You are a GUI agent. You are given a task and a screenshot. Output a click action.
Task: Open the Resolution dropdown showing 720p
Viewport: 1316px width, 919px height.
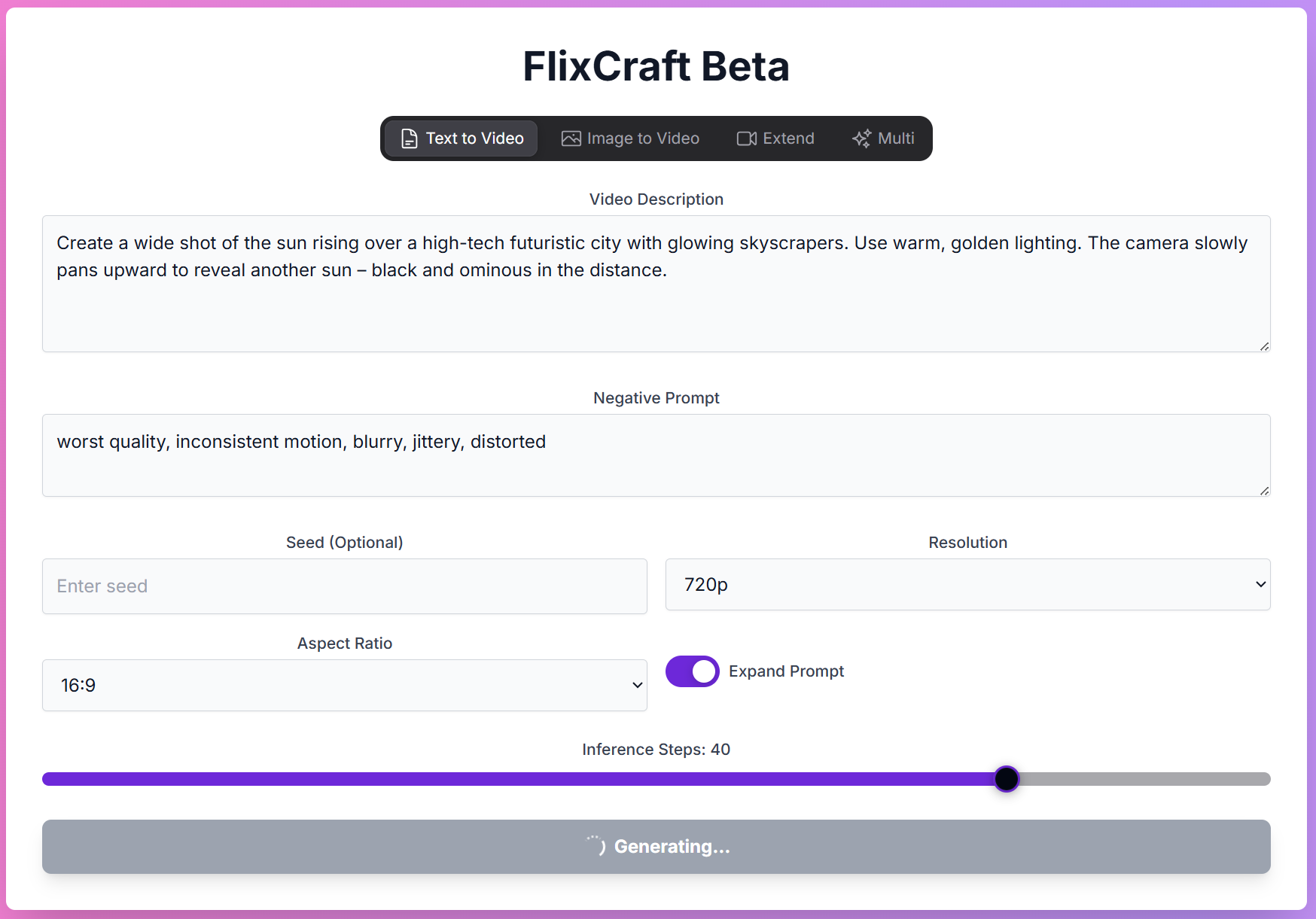tap(968, 585)
